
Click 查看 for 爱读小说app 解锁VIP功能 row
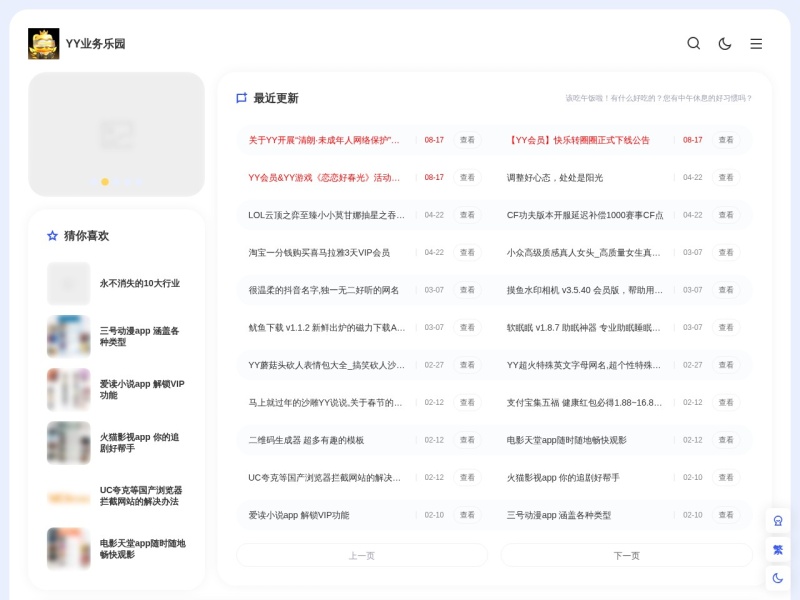[467, 515]
